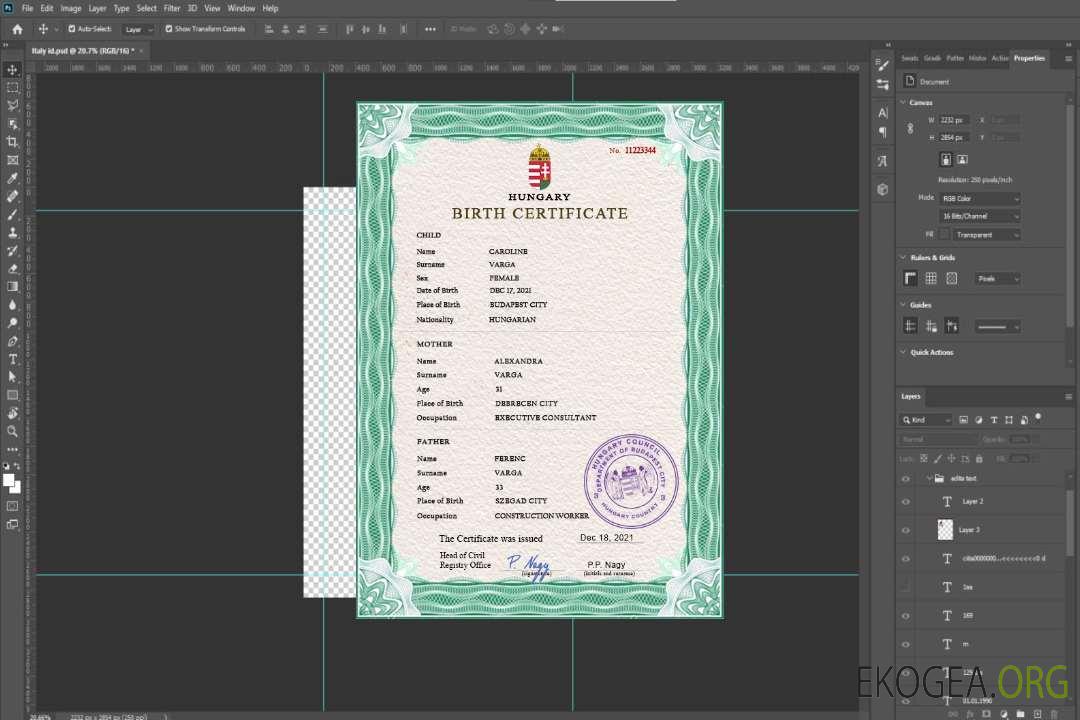This screenshot has height=720, width=1080.
Task: Select the Dodge tool
Action: click(12, 322)
